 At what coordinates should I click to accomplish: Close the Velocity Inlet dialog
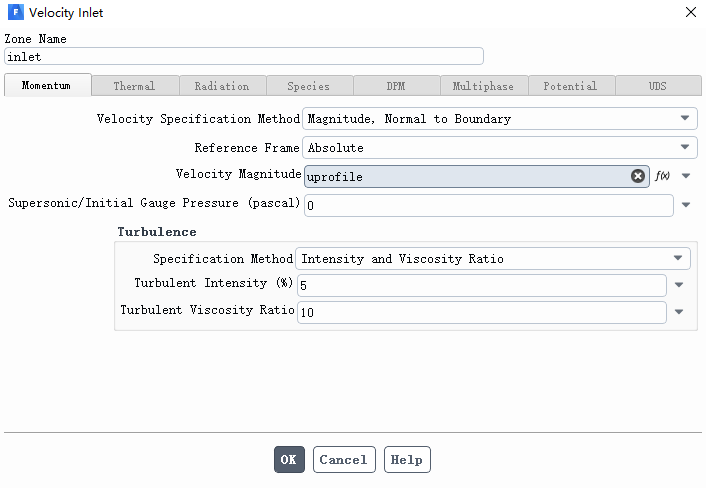click(x=690, y=13)
